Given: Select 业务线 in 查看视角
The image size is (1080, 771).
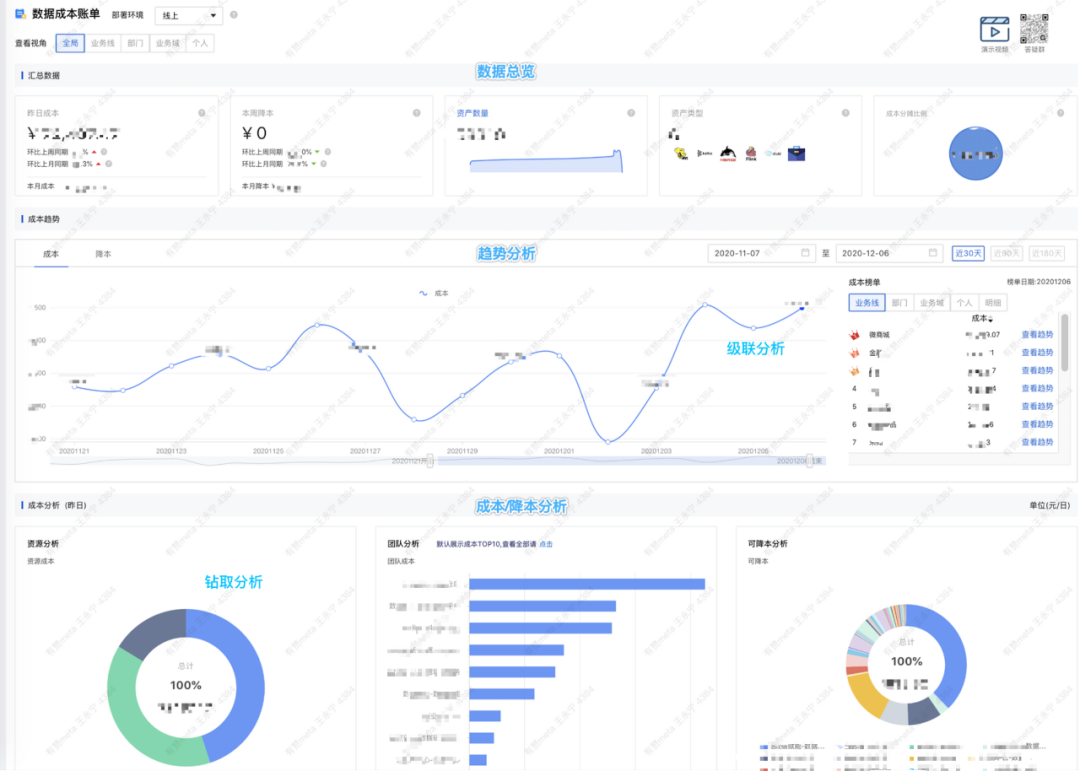Looking at the screenshot, I should click(103, 43).
